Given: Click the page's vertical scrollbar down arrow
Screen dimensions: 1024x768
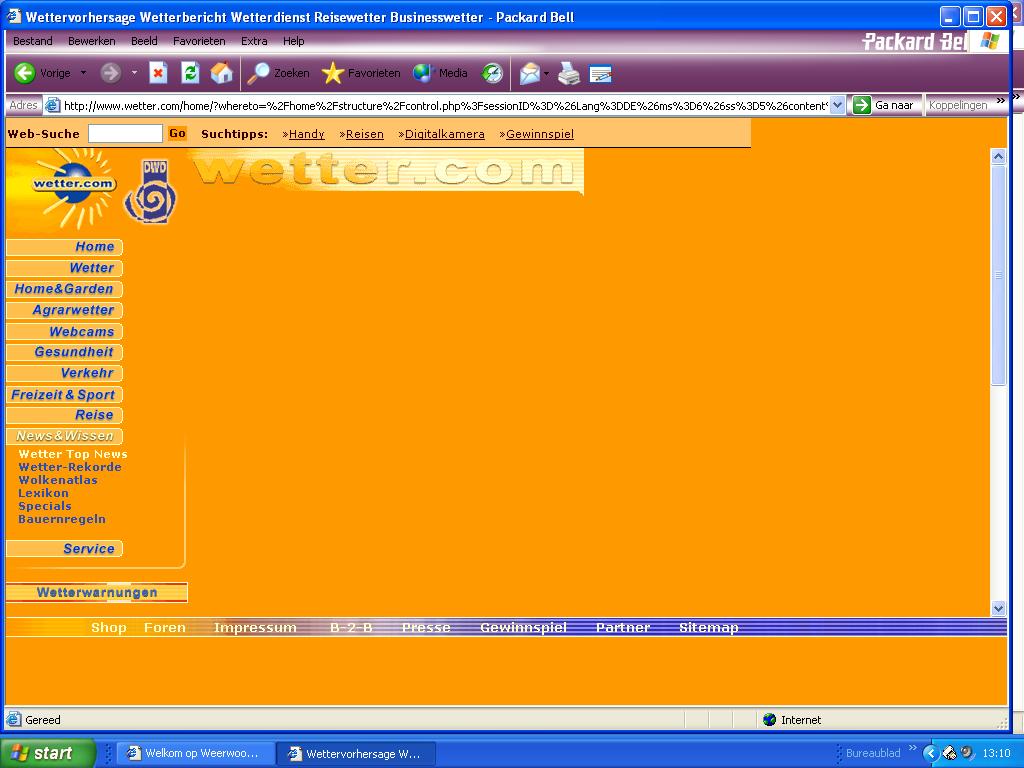Looking at the screenshot, I should coord(998,608).
